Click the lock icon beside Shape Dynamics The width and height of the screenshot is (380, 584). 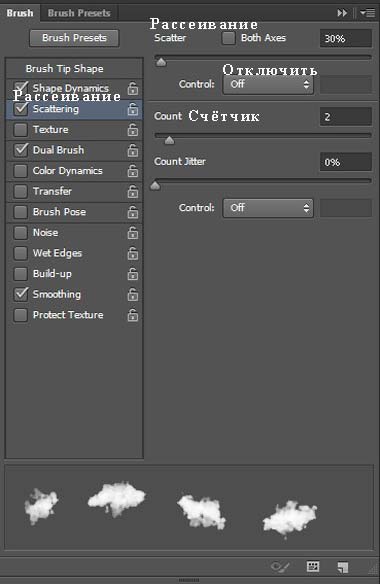133,89
